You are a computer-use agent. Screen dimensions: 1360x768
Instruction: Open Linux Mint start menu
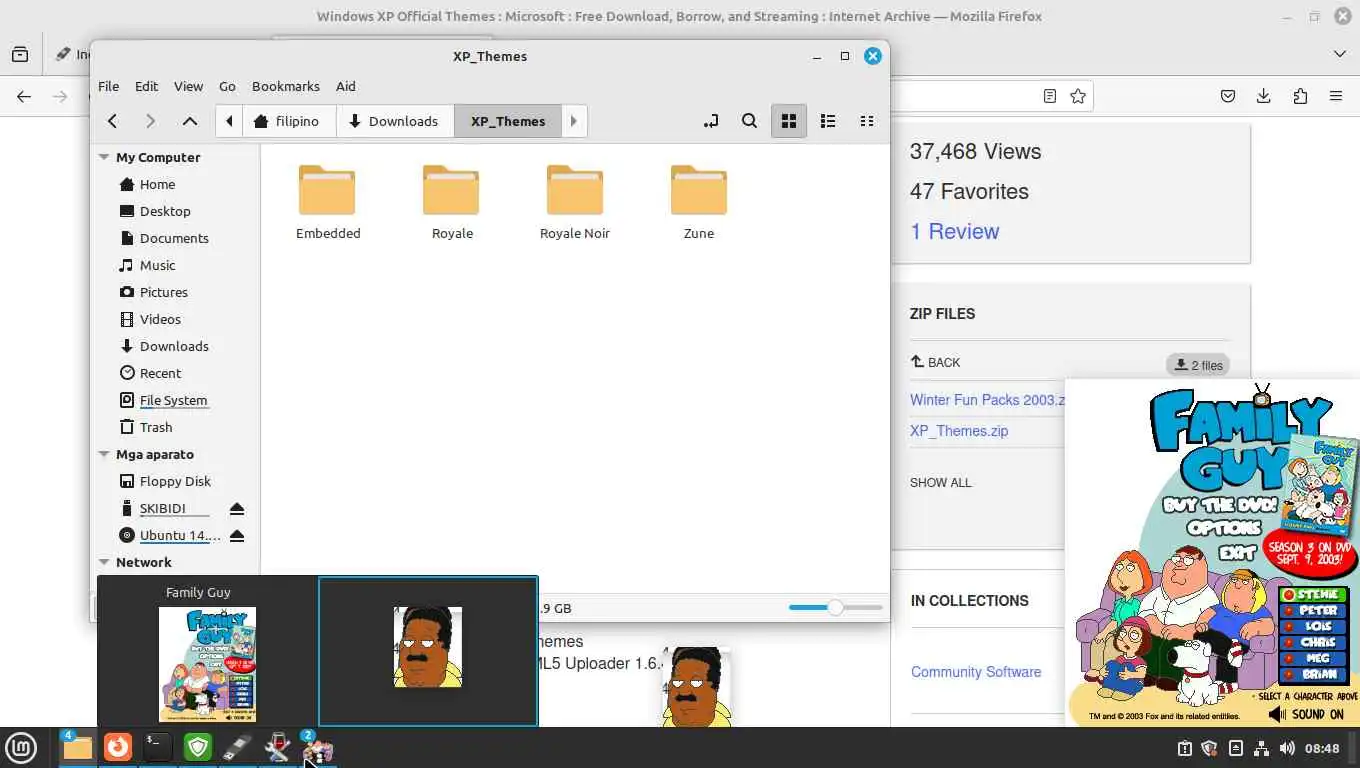(21, 747)
